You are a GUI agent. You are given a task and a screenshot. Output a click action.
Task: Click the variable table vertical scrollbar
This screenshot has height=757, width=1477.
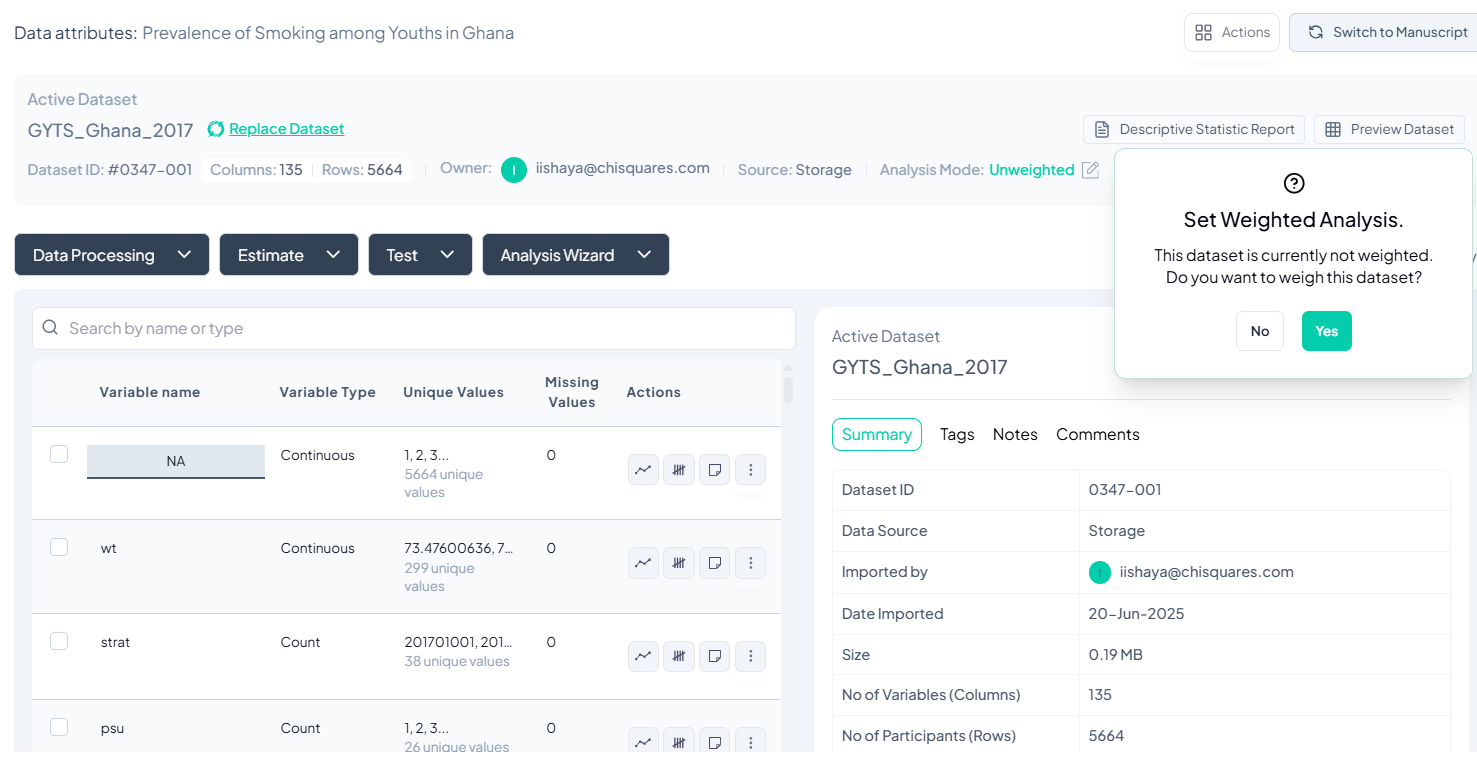tap(788, 388)
